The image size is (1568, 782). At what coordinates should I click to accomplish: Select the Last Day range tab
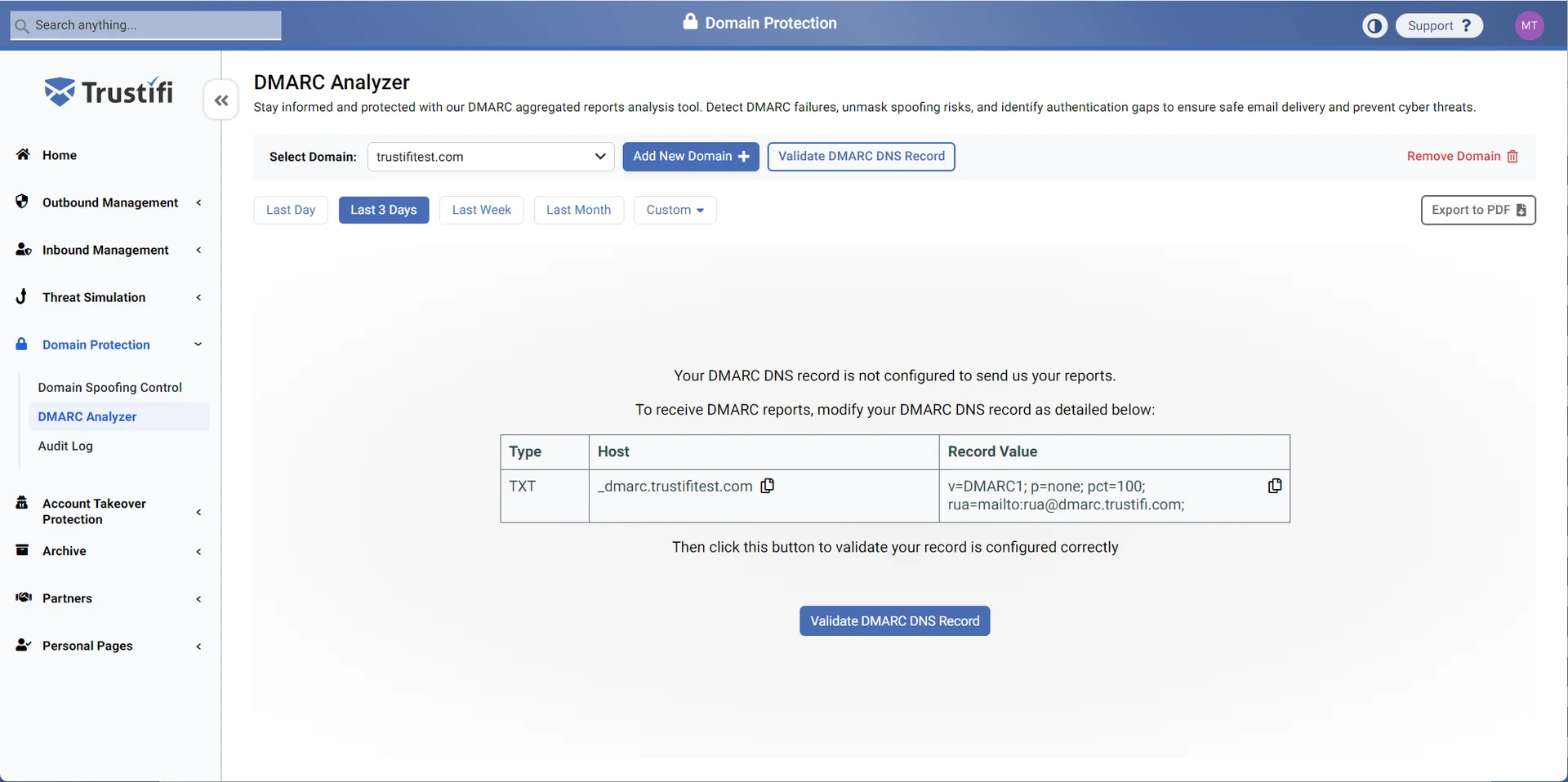pyautogui.click(x=291, y=210)
